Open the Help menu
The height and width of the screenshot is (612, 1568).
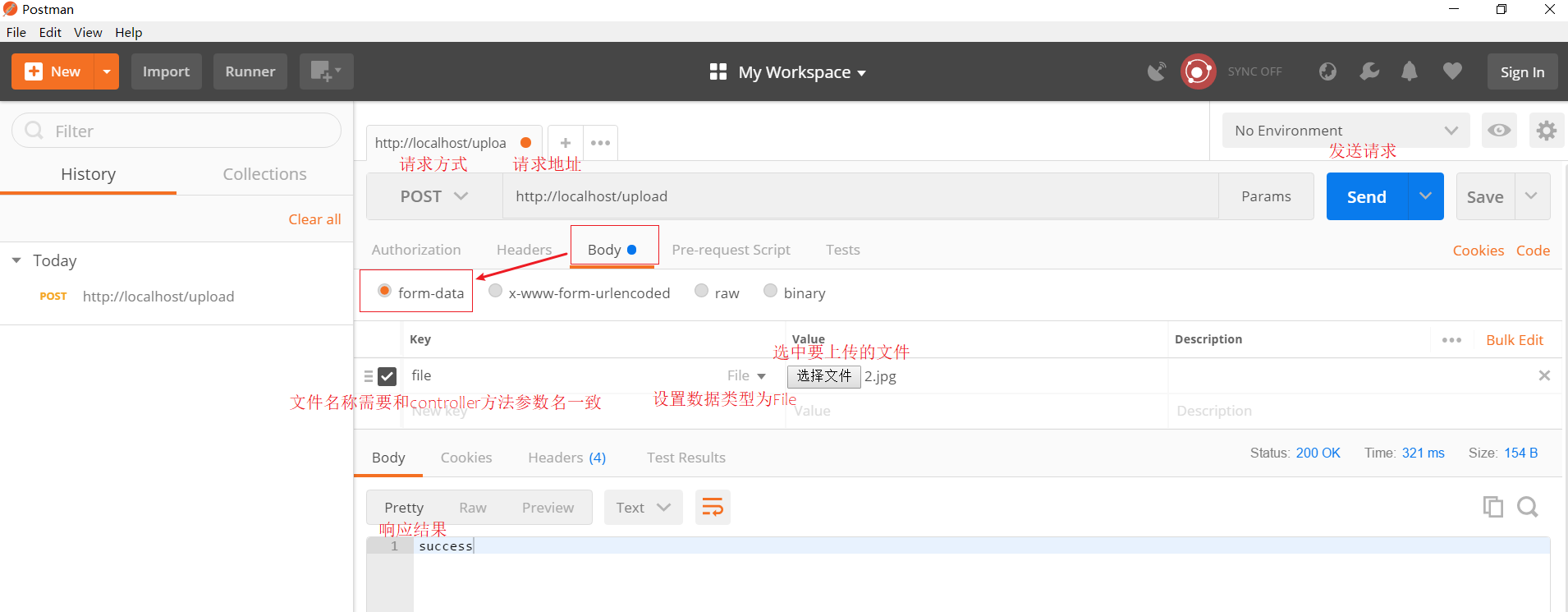(129, 32)
